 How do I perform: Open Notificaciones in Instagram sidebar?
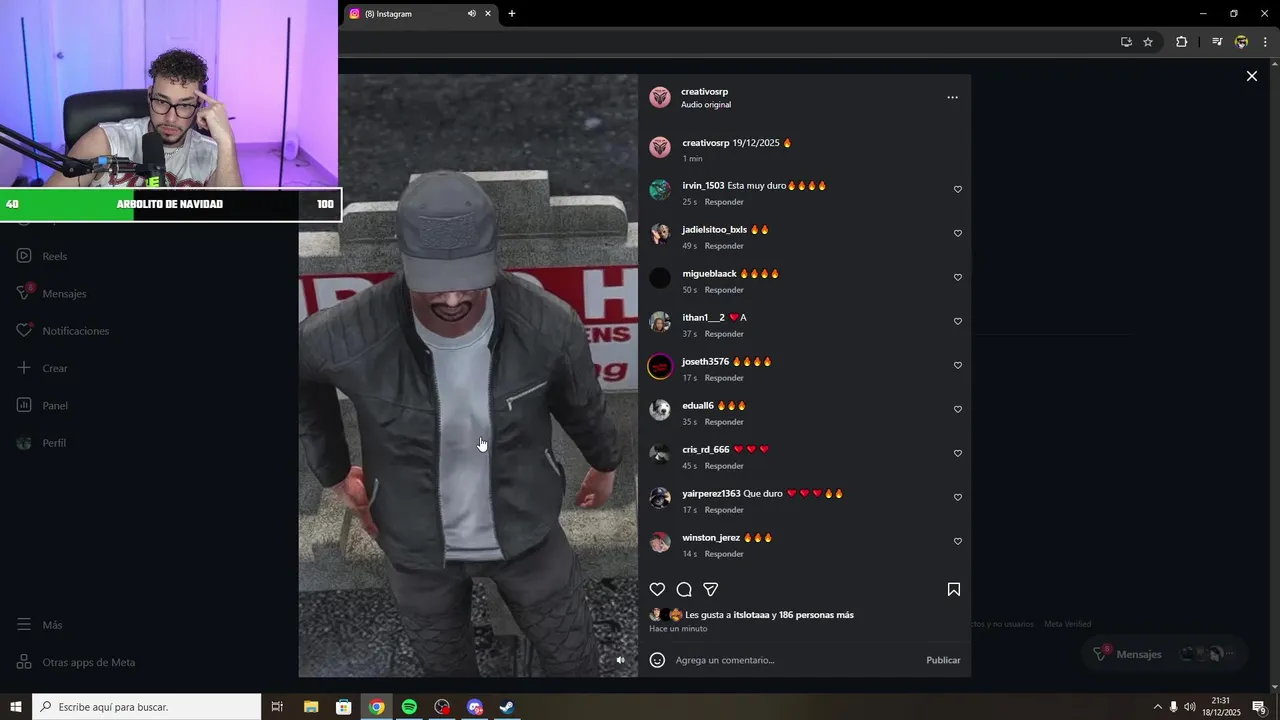tap(62, 331)
